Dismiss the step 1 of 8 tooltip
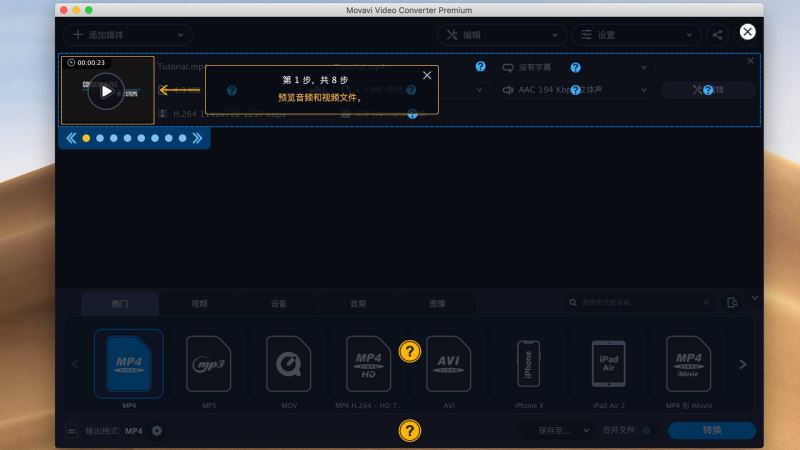800x450 pixels. (427, 76)
